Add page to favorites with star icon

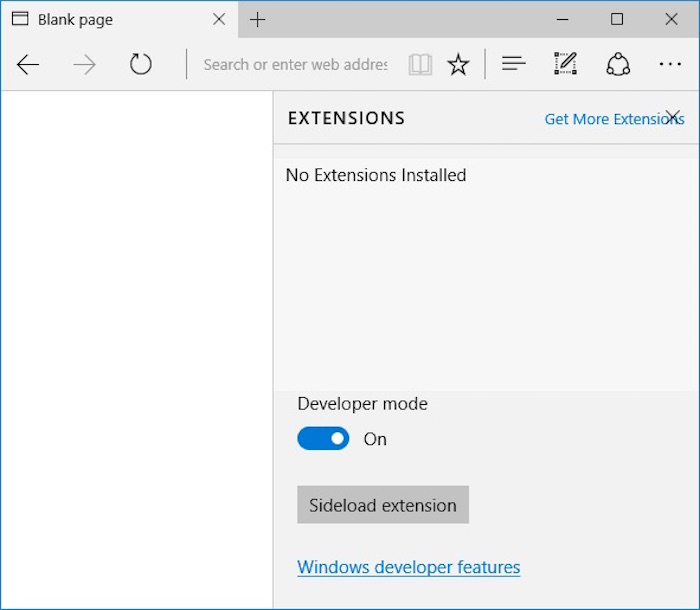pos(458,65)
